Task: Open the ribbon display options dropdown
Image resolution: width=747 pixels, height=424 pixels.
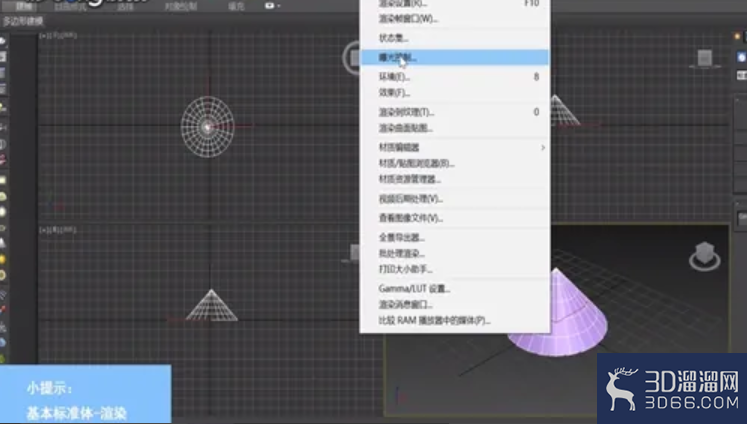Action: click(273, 6)
